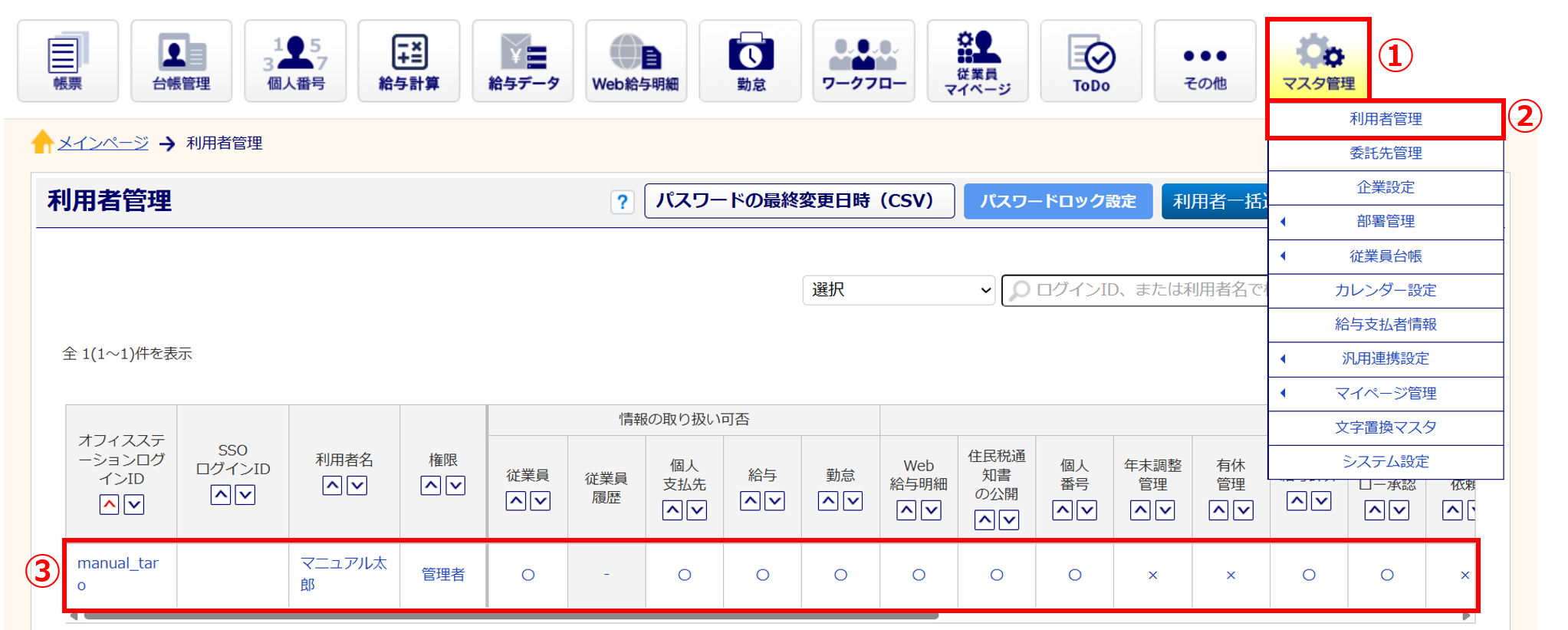Open the 個人番号 personal number icon
The image size is (1568, 630).
tap(295, 61)
